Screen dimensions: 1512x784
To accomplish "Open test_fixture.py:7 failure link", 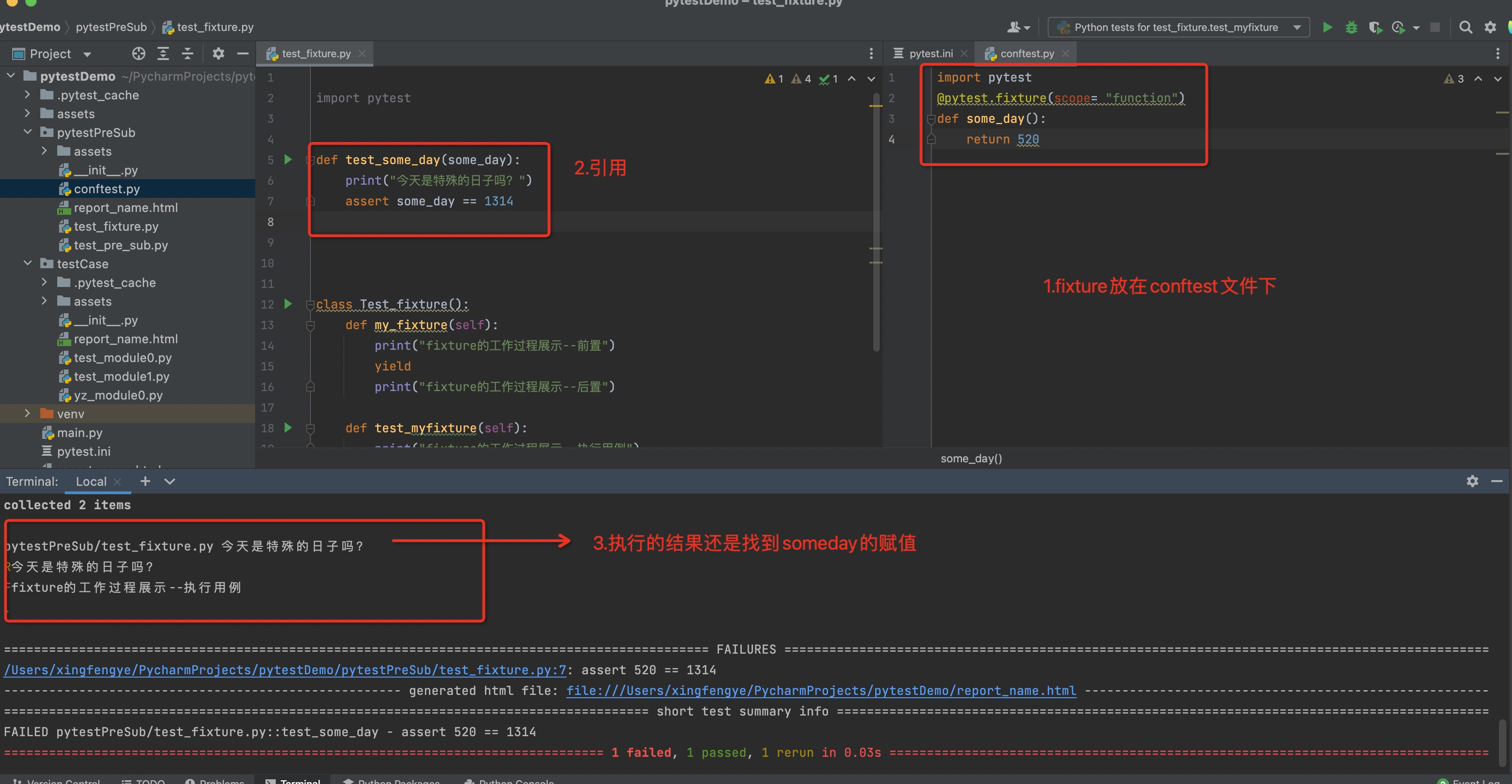I will pyautogui.click(x=285, y=670).
